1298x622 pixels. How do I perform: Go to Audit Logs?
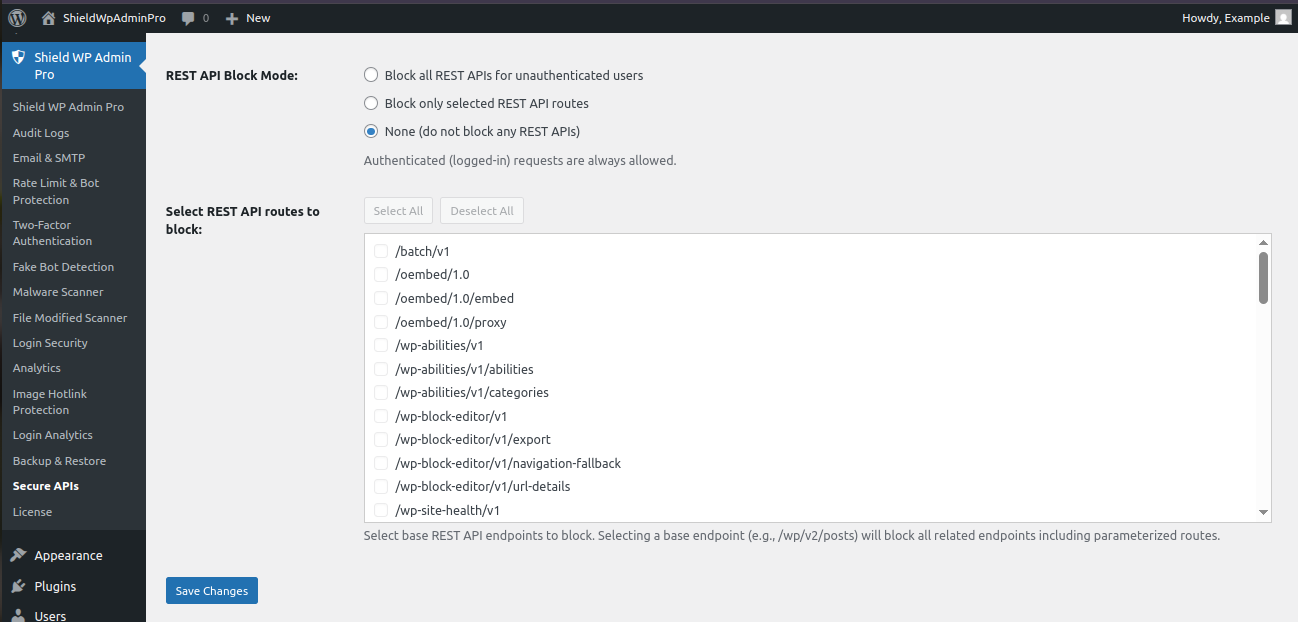(x=41, y=133)
